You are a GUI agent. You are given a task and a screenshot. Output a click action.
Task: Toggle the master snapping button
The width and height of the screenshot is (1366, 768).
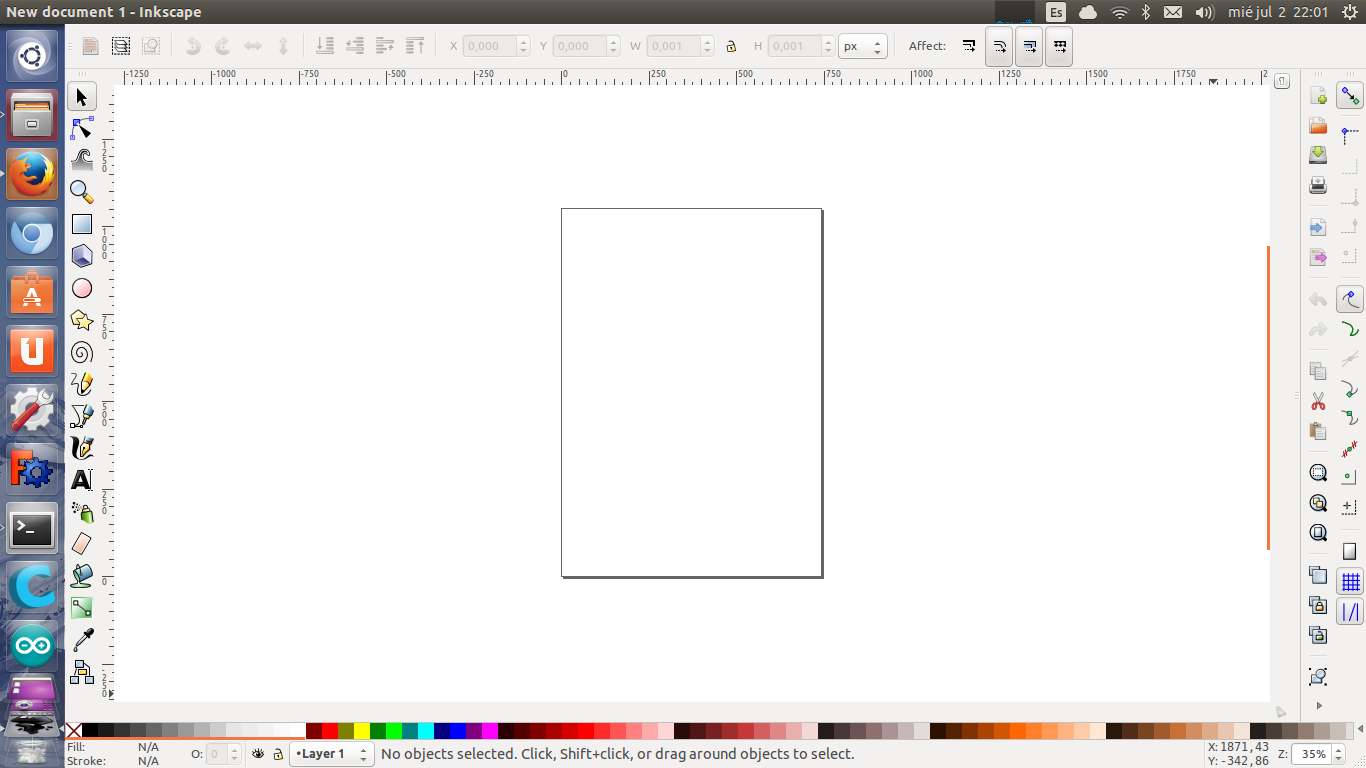[x=1350, y=96]
